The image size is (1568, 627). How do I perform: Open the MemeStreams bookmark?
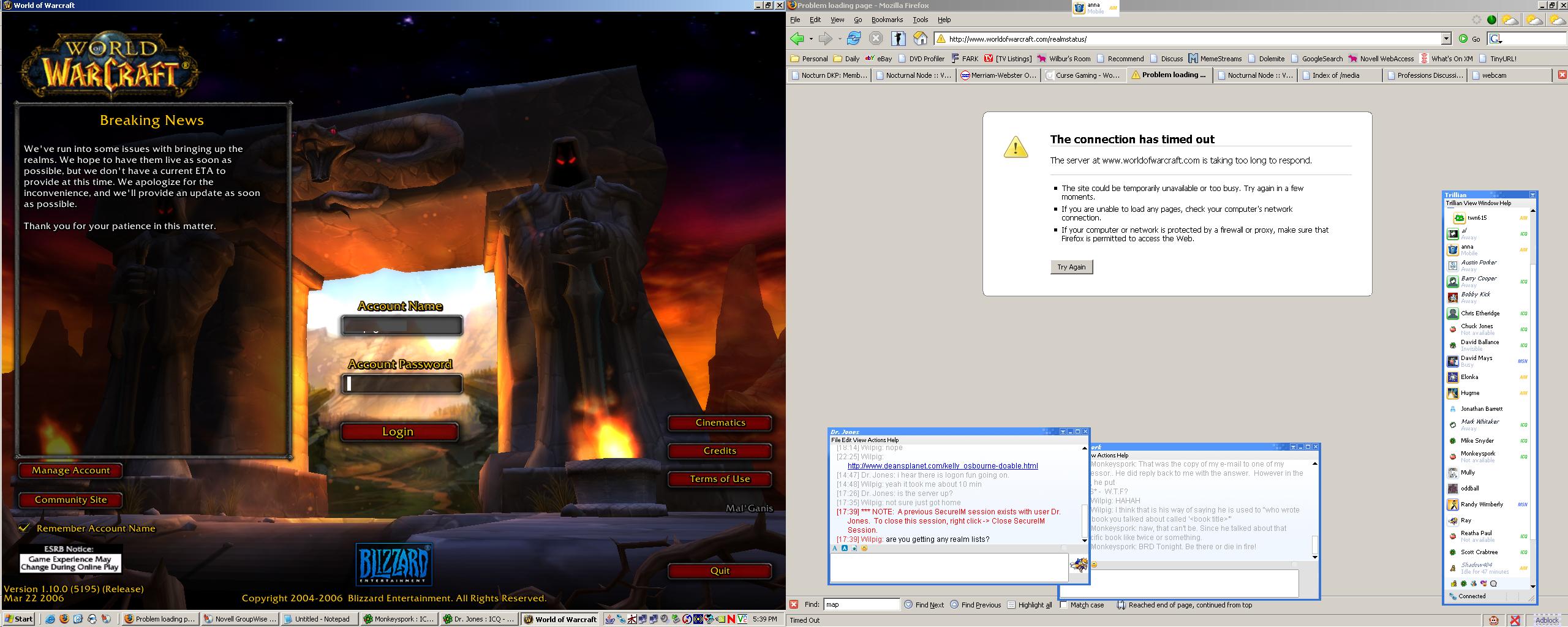pos(1215,59)
